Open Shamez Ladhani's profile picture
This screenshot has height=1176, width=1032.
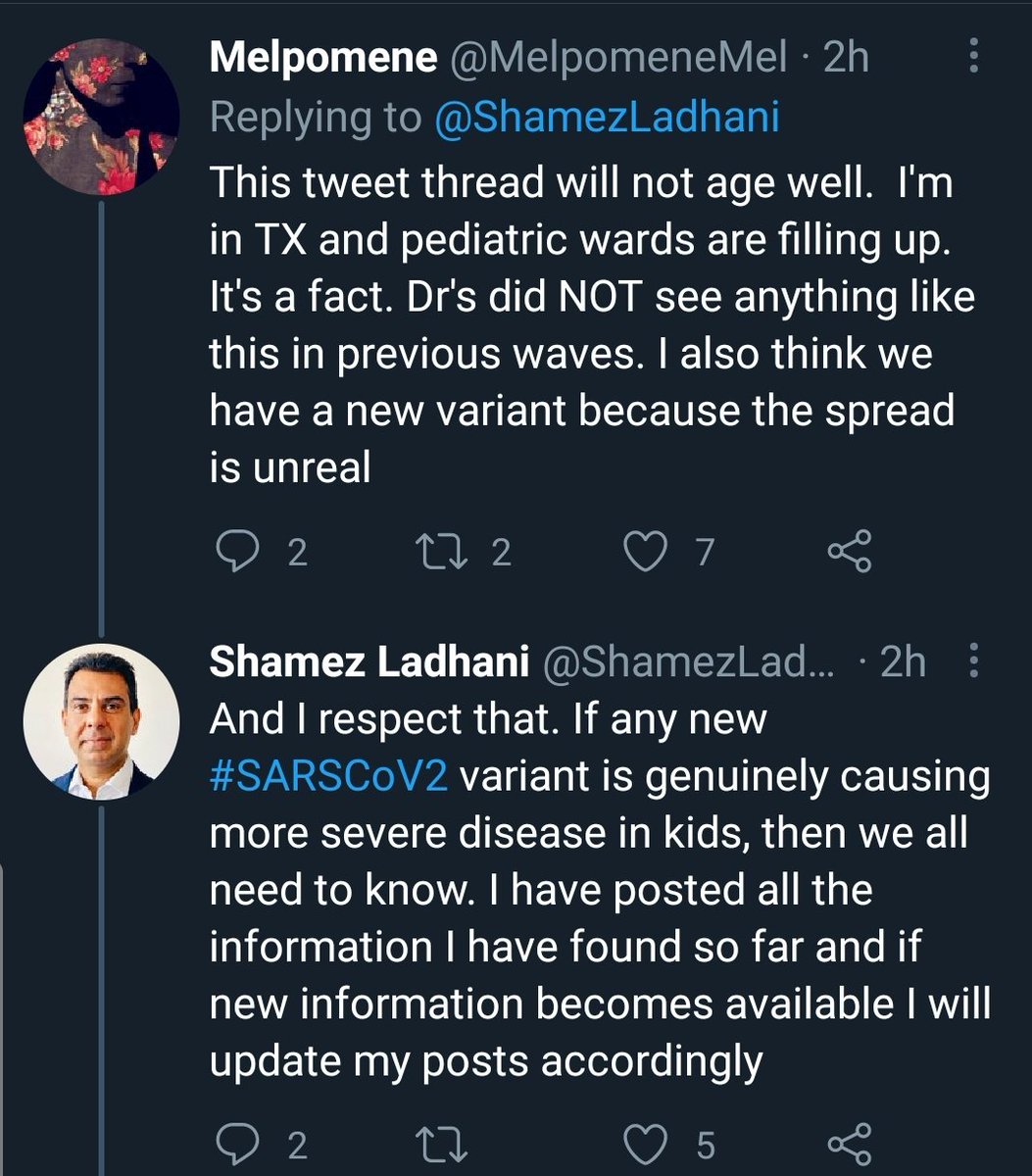(114, 709)
